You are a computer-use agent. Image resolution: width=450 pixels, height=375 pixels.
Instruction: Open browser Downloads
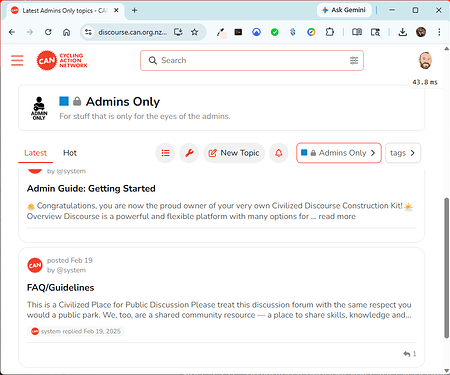click(403, 32)
